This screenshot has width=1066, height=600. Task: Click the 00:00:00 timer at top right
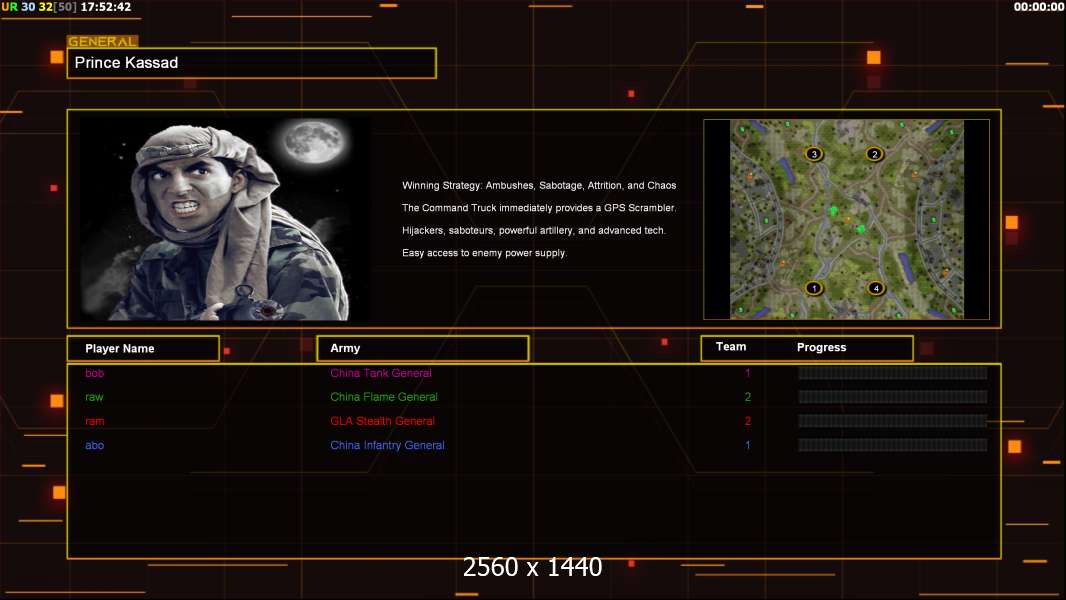point(1038,7)
